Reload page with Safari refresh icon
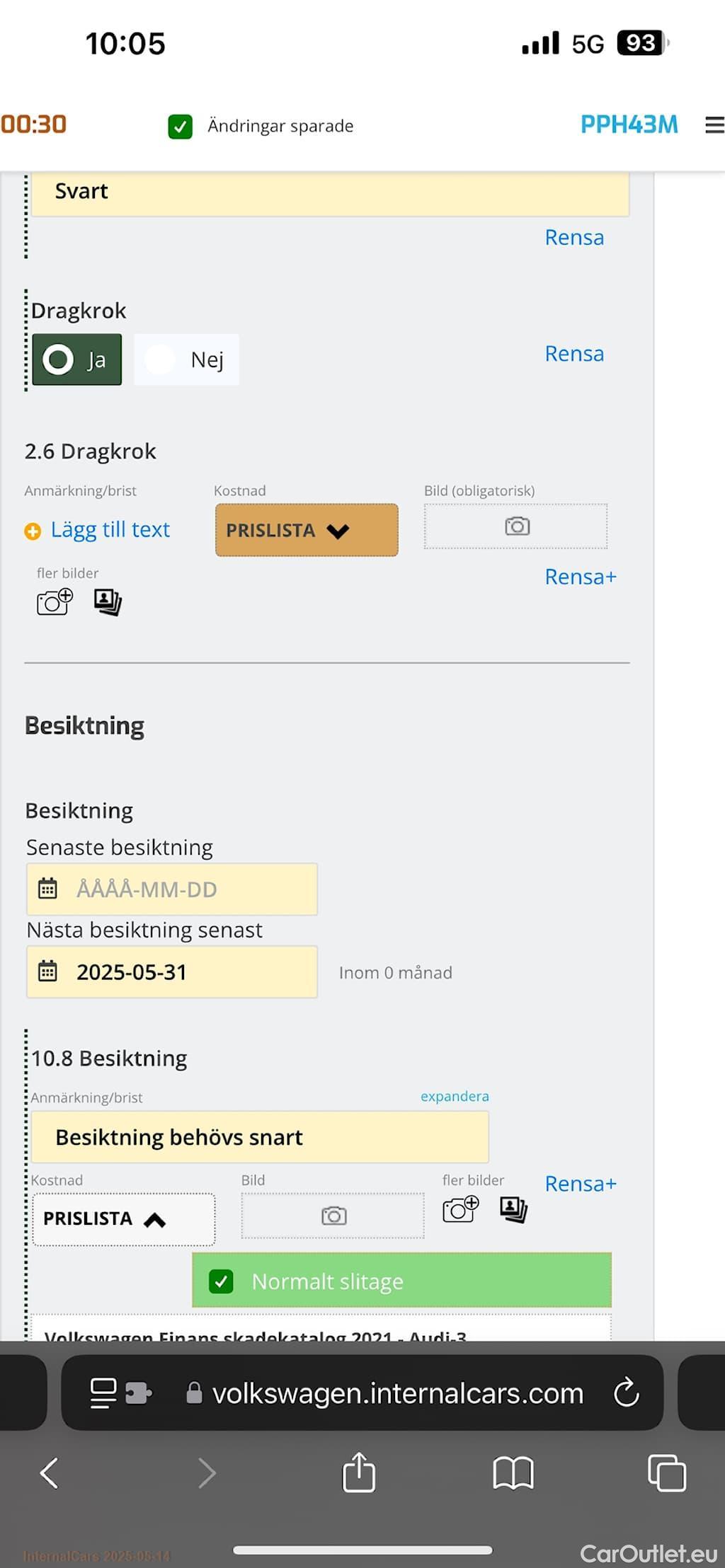This screenshot has height=1568, width=725. click(x=626, y=1393)
